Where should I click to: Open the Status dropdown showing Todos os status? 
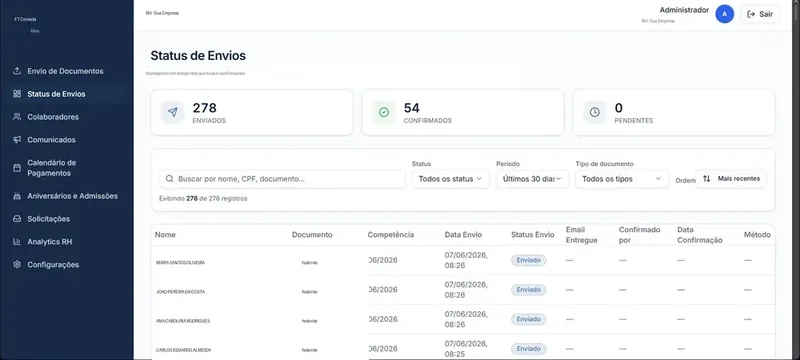tap(451, 179)
